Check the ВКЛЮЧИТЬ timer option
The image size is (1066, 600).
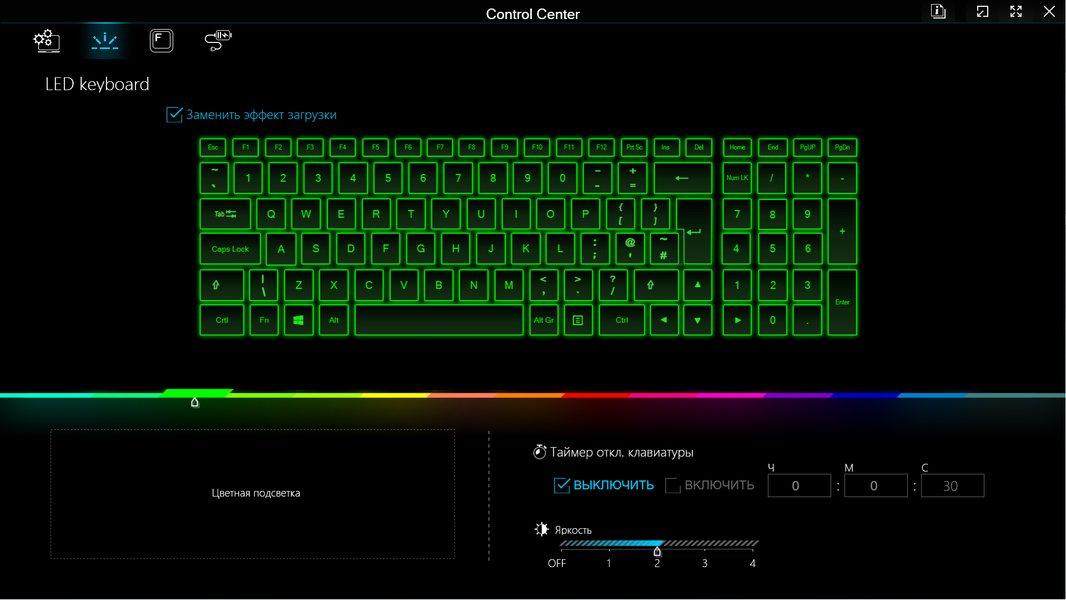coord(673,486)
